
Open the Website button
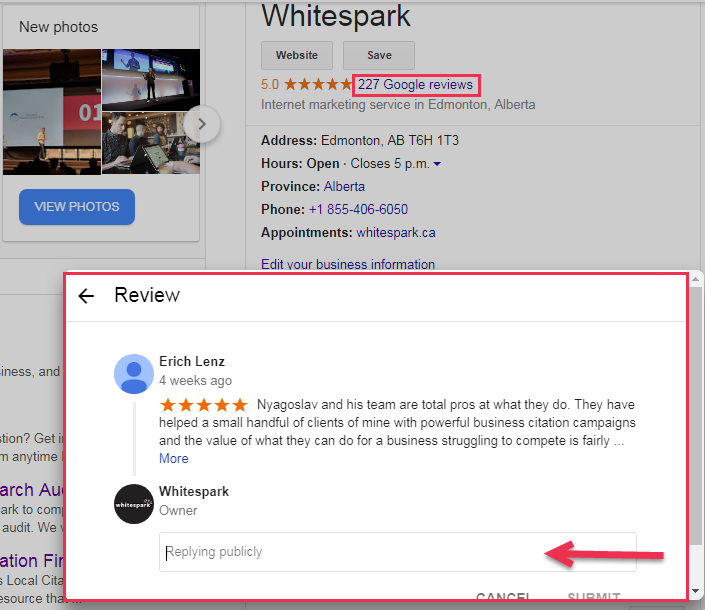[x=297, y=55]
